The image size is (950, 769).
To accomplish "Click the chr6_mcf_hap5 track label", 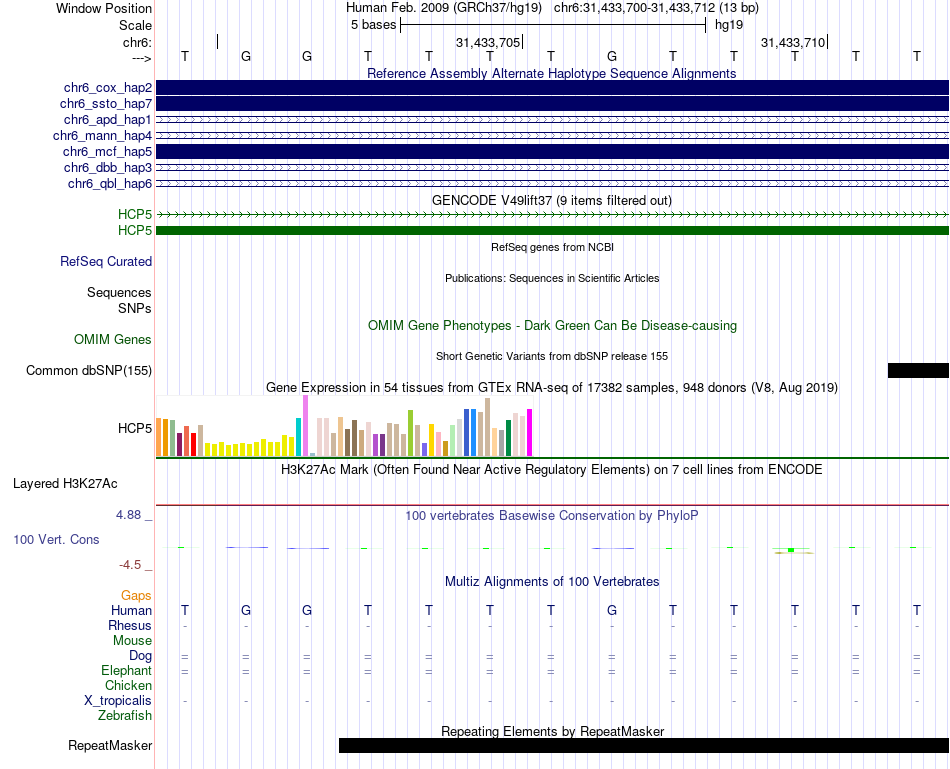I will tap(107, 151).
